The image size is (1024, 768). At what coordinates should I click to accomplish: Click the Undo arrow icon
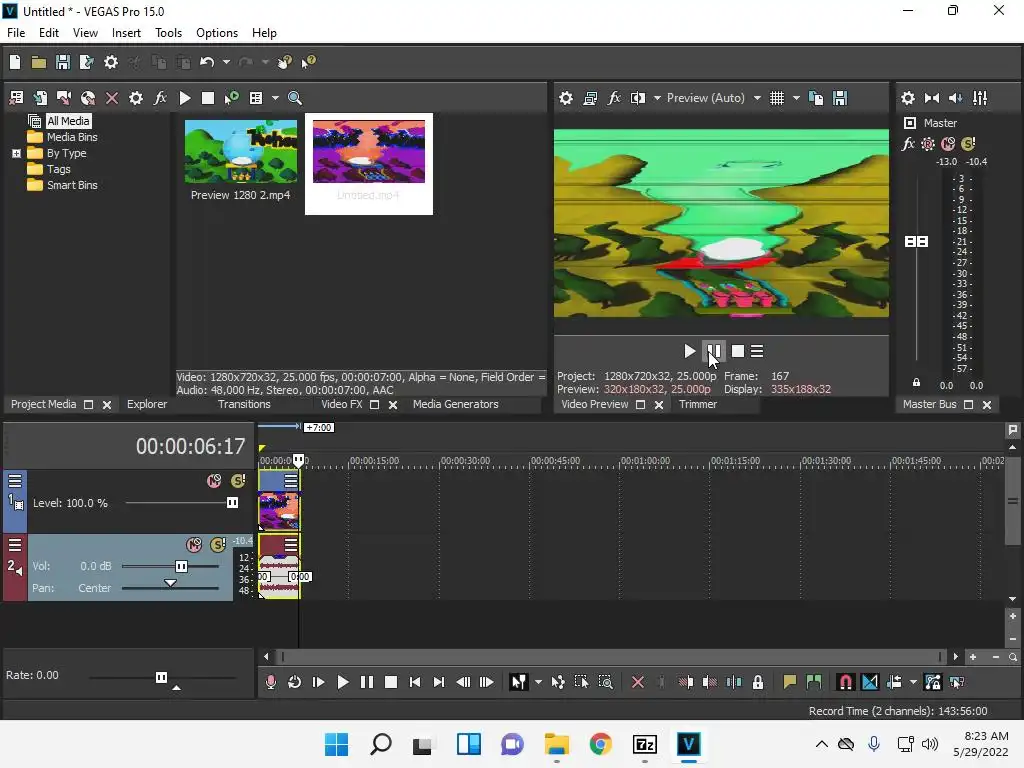click(x=207, y=62)
